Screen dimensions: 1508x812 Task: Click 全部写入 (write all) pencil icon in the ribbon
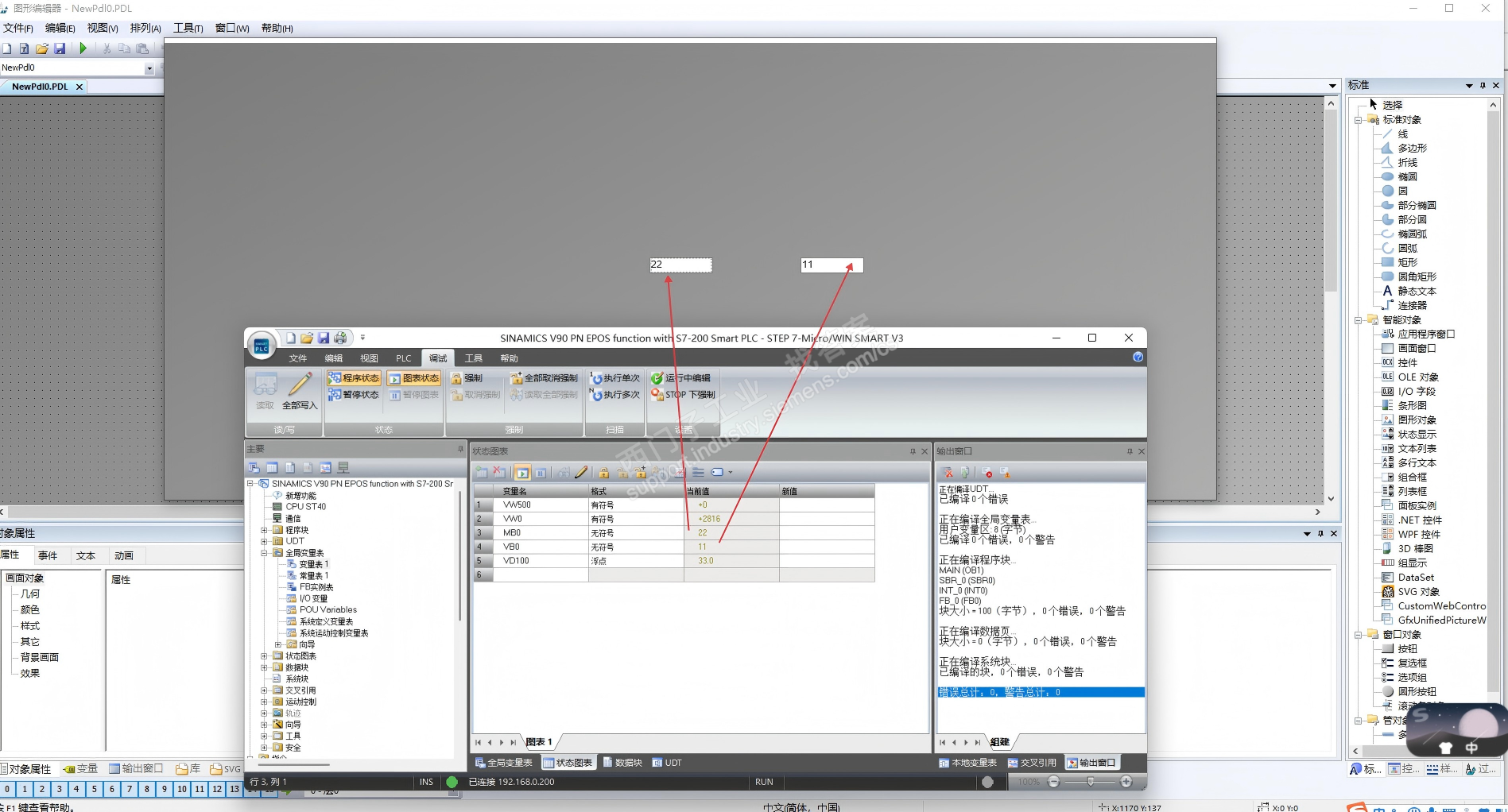[x=300, y=392]
